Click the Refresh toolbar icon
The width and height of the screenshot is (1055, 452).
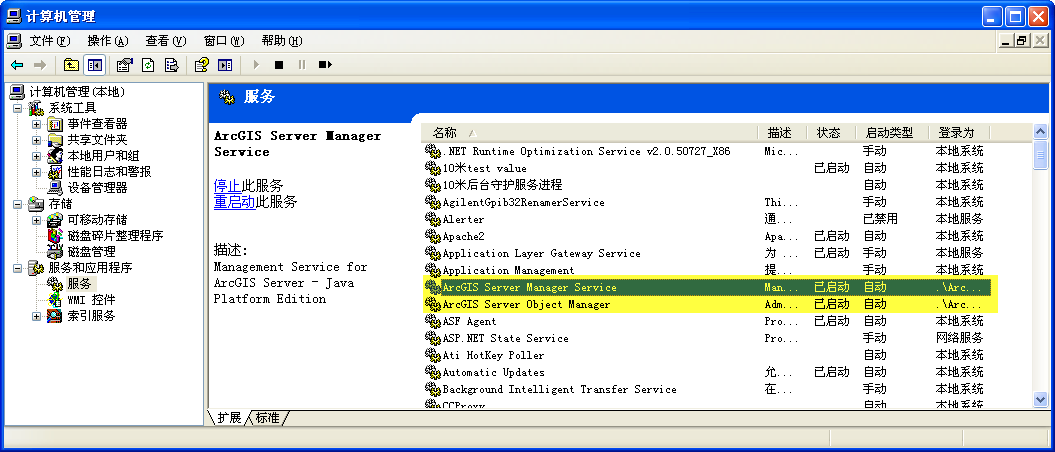click(148, 65)
